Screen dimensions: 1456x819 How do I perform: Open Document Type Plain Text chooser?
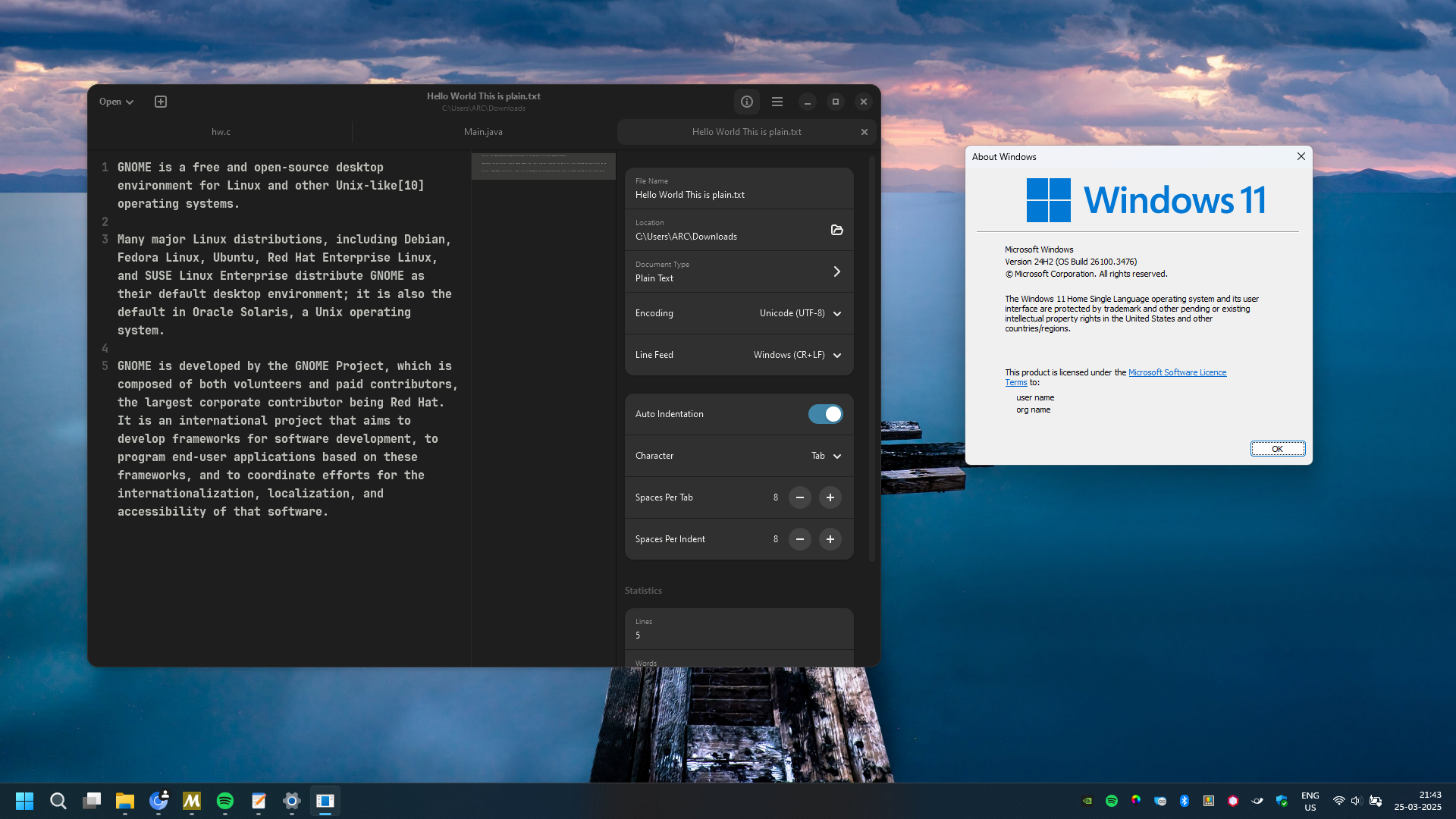click(x=739, y=271)
